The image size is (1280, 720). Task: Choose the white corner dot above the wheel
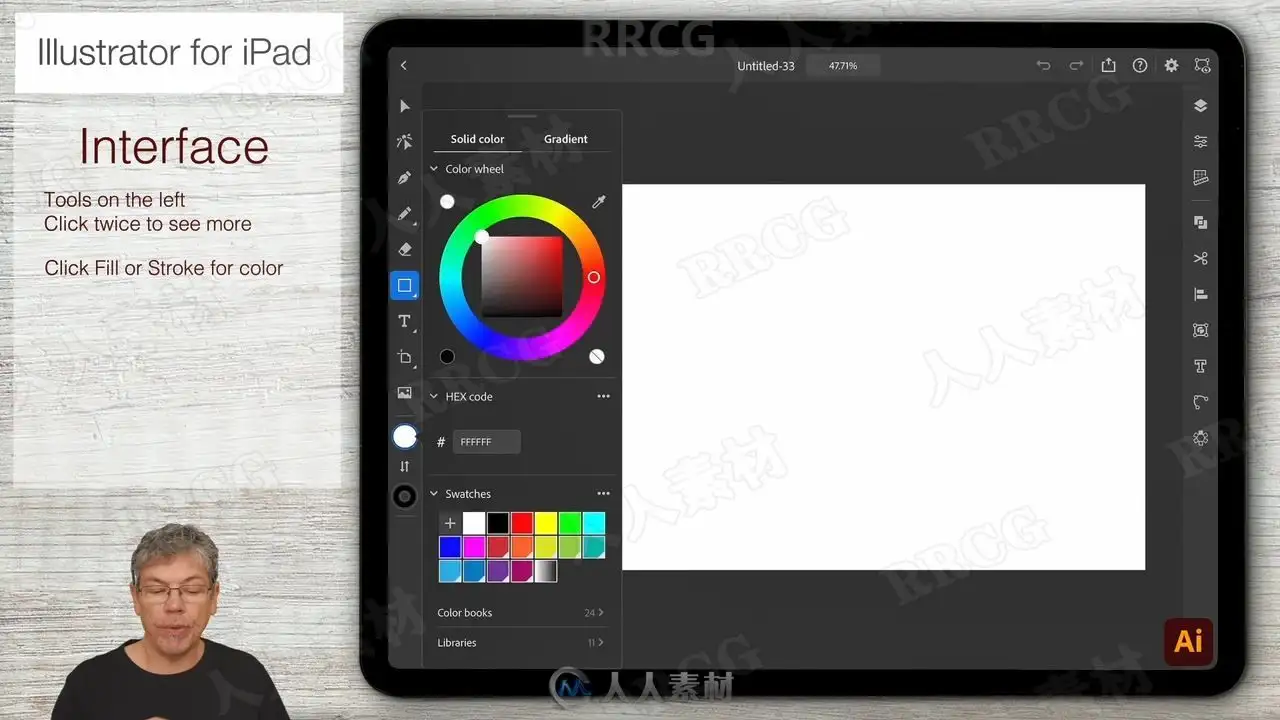point(447,201)
